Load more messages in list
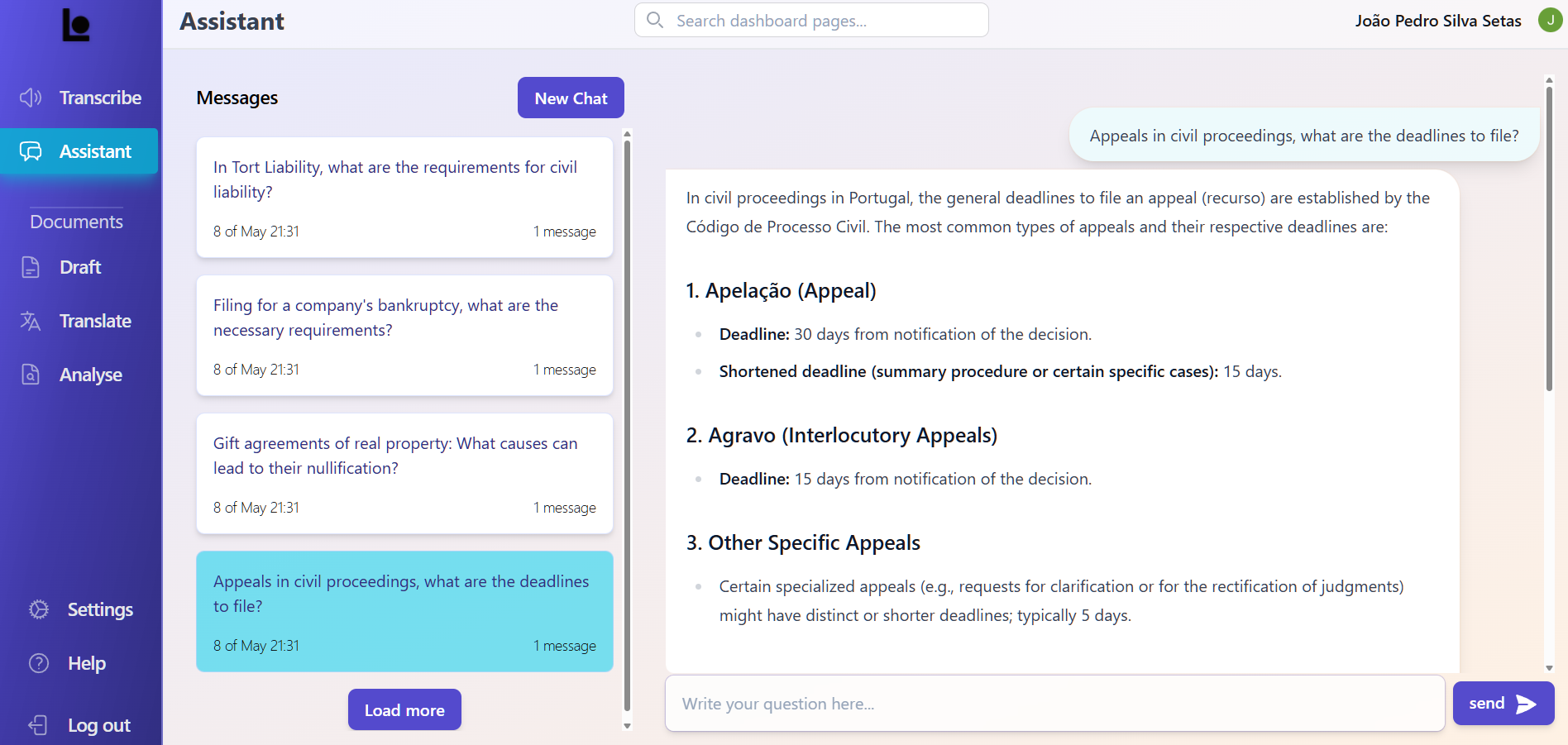The image size is (1568, 745). [x=404, y=709]
